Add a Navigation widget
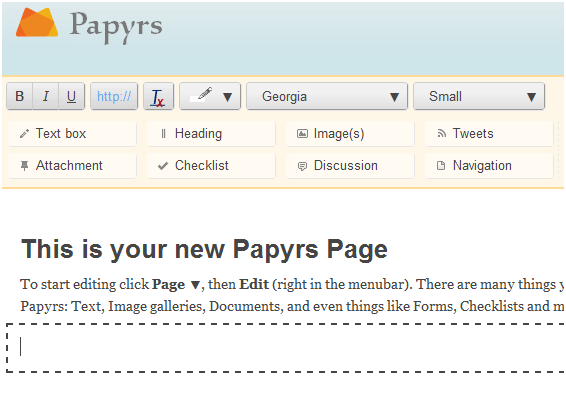This screenshot has height=394, width=566. tap(489, 166)
